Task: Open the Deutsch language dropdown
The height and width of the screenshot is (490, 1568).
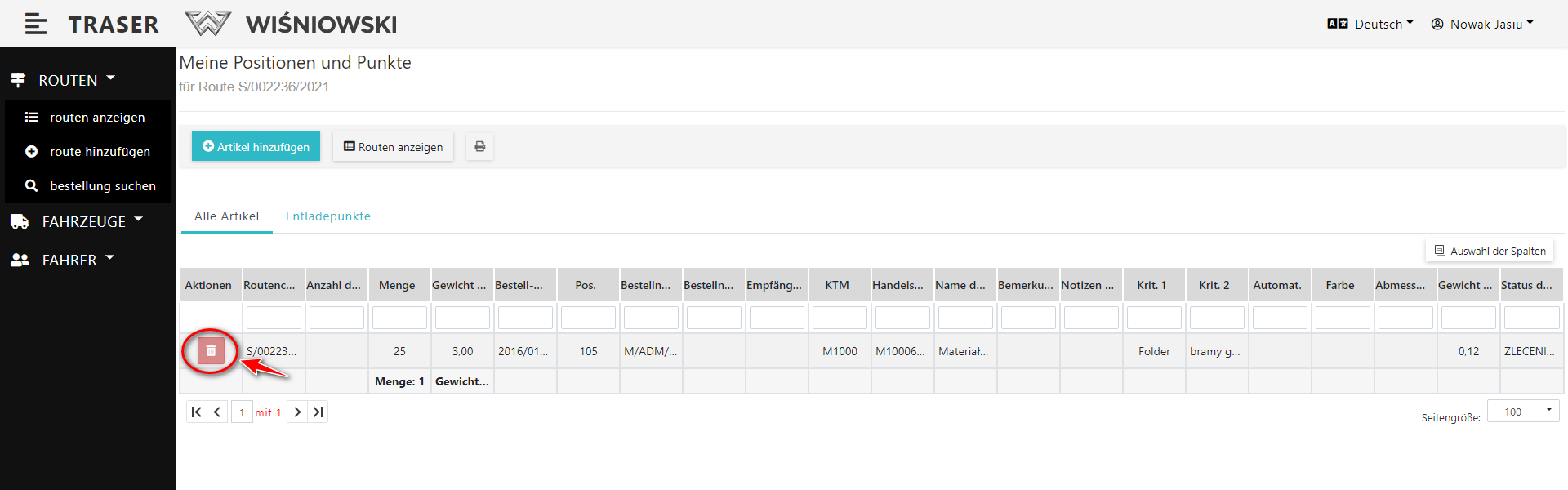Action: coord(1370,24)
